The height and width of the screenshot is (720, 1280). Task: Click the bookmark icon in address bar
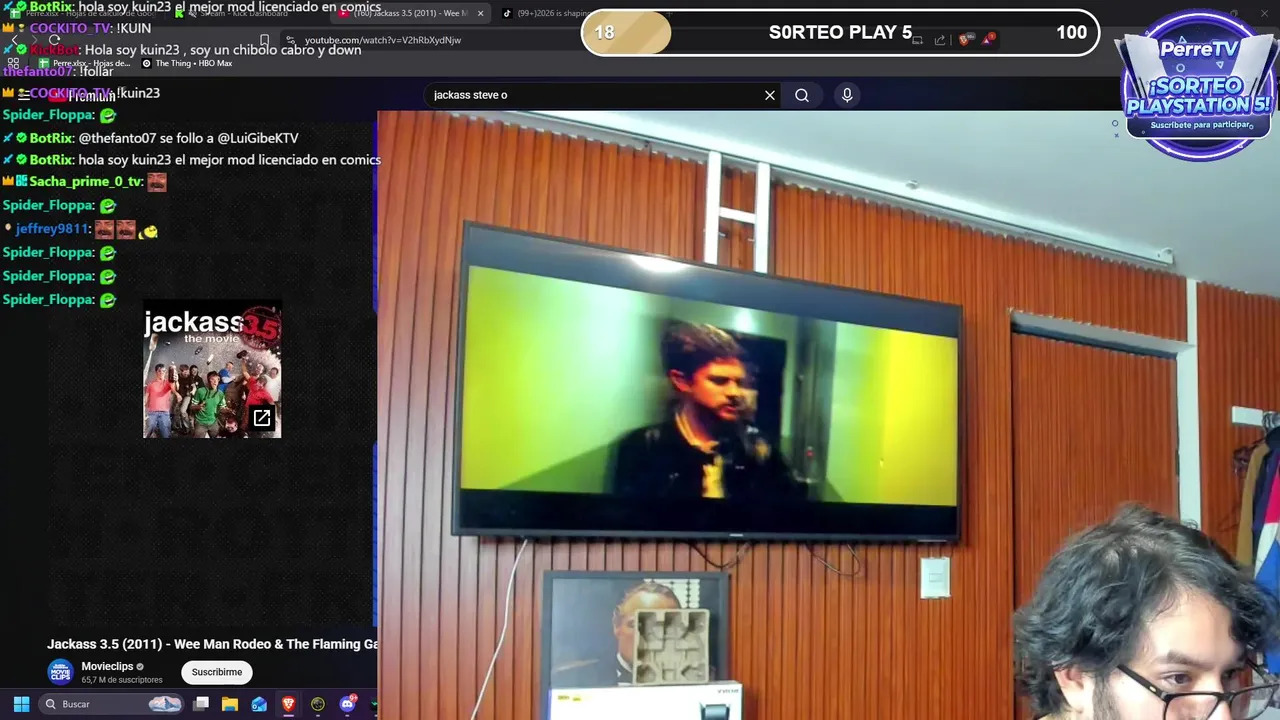click(264, 40)
